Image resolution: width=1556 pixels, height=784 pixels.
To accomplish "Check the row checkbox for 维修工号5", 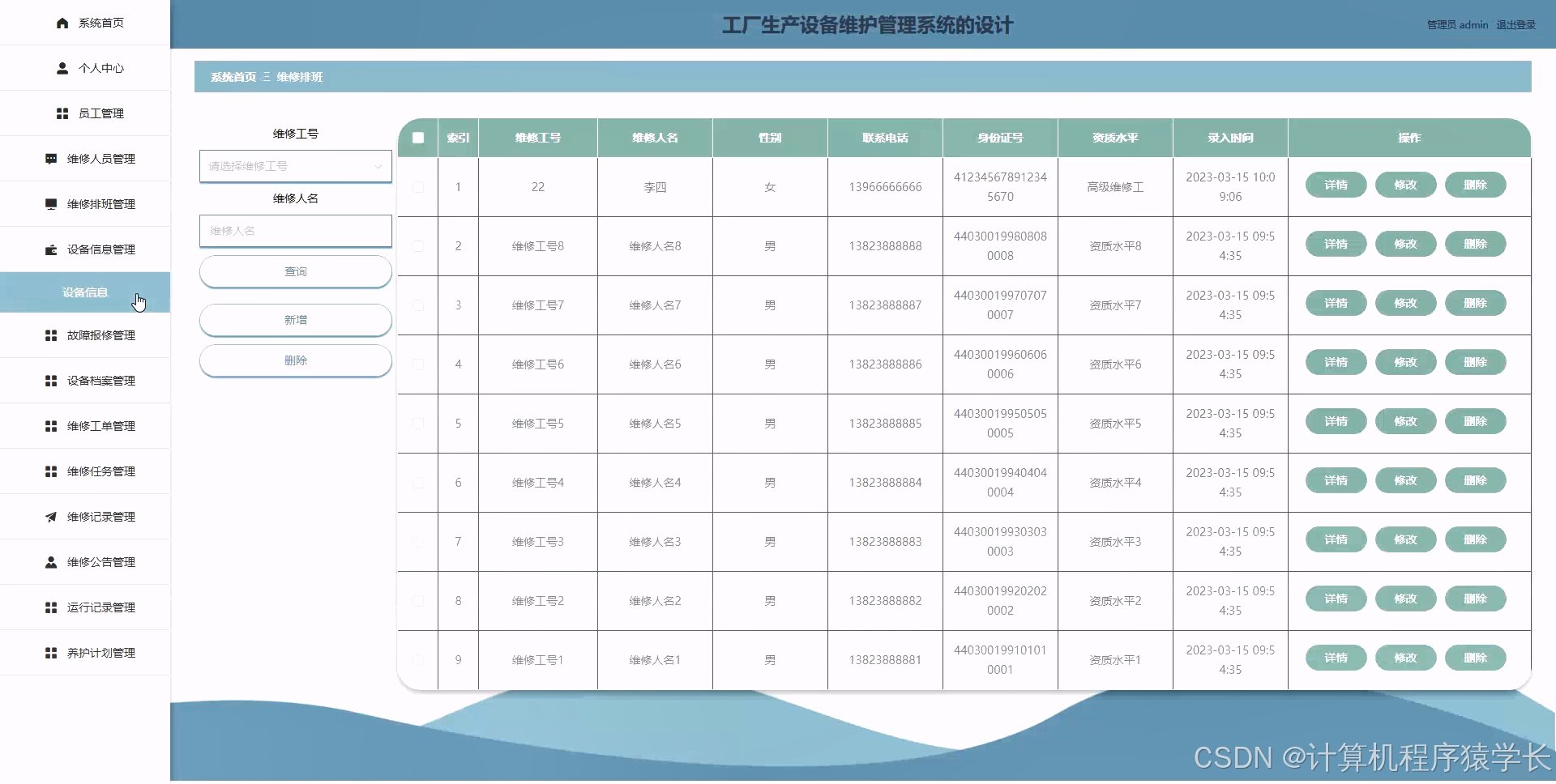I will point(418,424).
